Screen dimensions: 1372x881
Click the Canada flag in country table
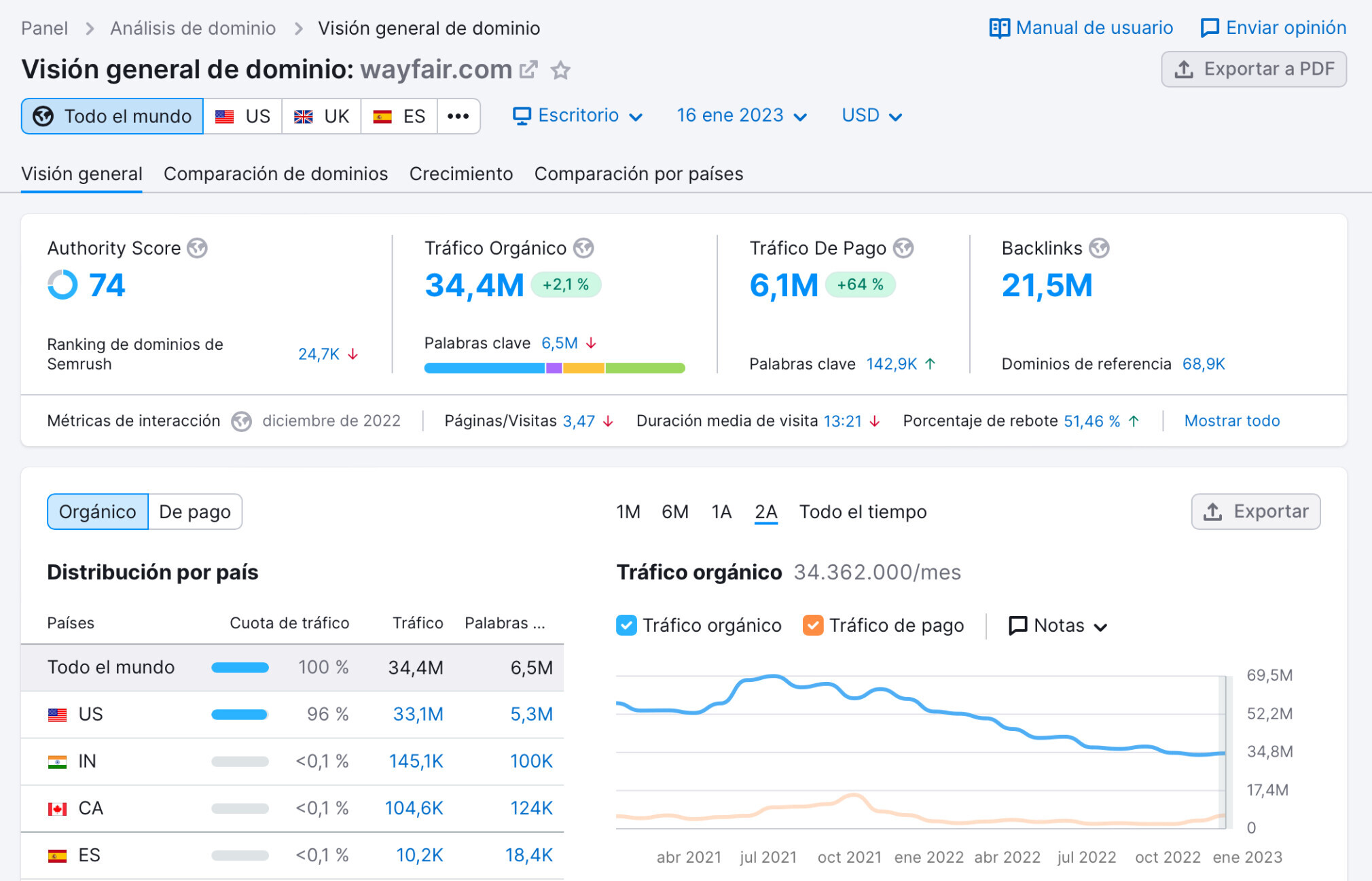(x=57, y=808)
